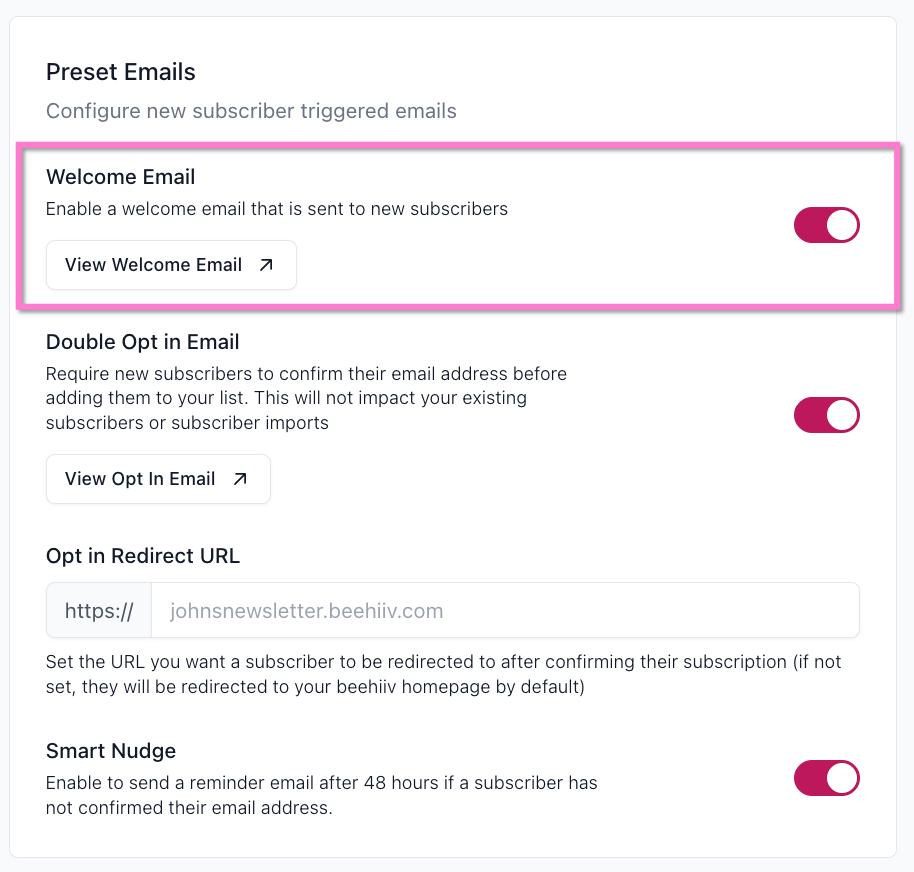Turn off Double Opt in Email switch
This screenshot has height=872, width=914.
coord(827,415)
